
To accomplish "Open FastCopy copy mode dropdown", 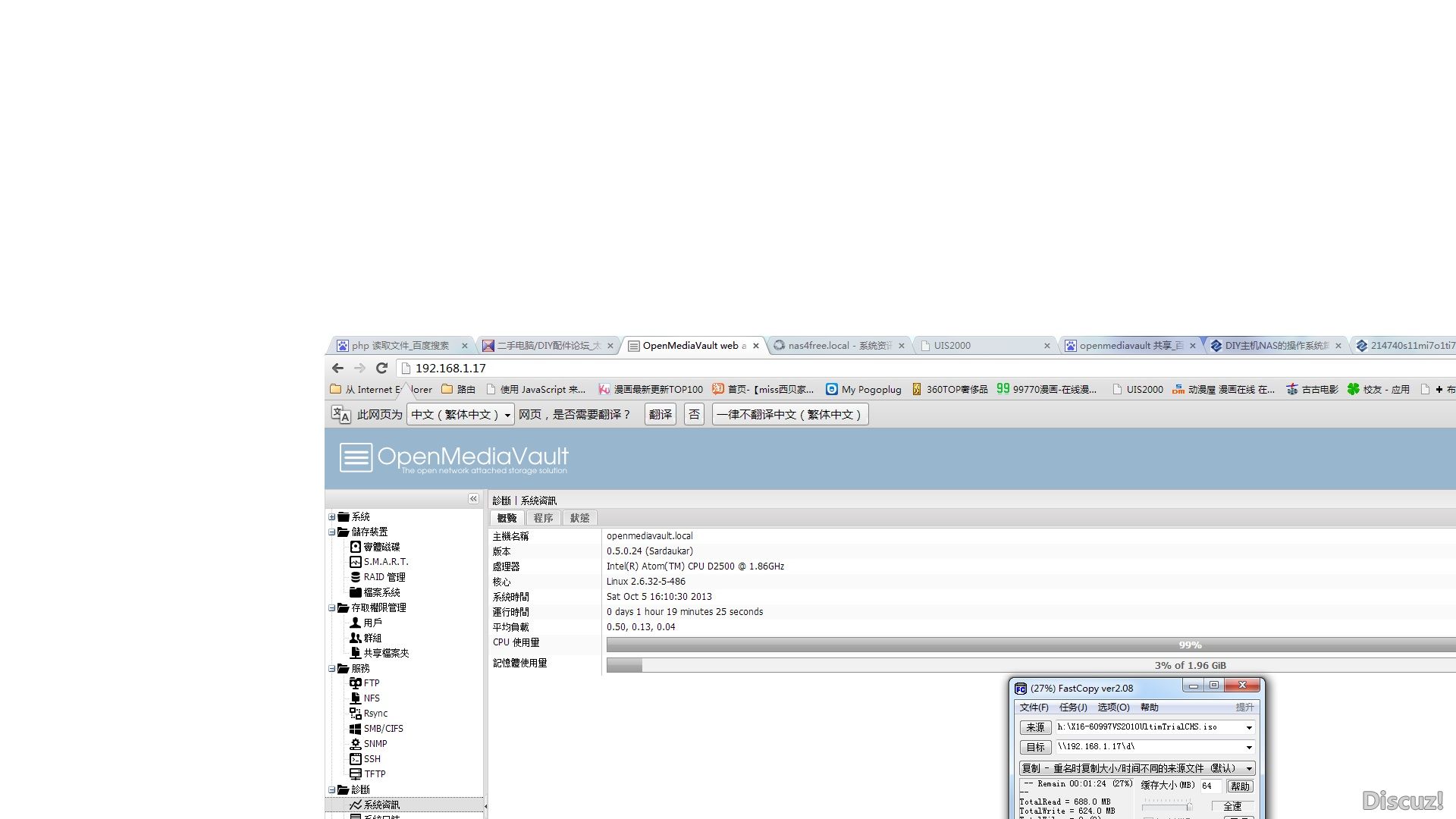I will coord(1137,768).
